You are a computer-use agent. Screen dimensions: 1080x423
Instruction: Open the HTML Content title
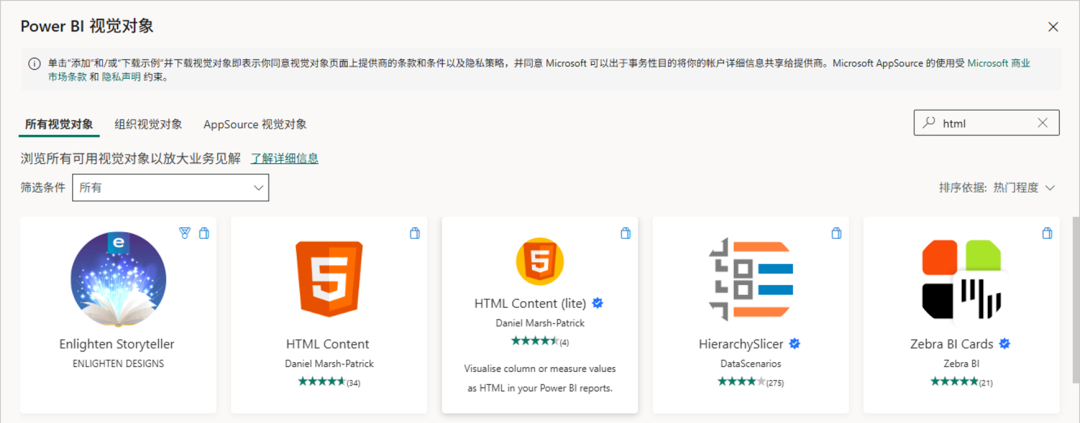328,344
